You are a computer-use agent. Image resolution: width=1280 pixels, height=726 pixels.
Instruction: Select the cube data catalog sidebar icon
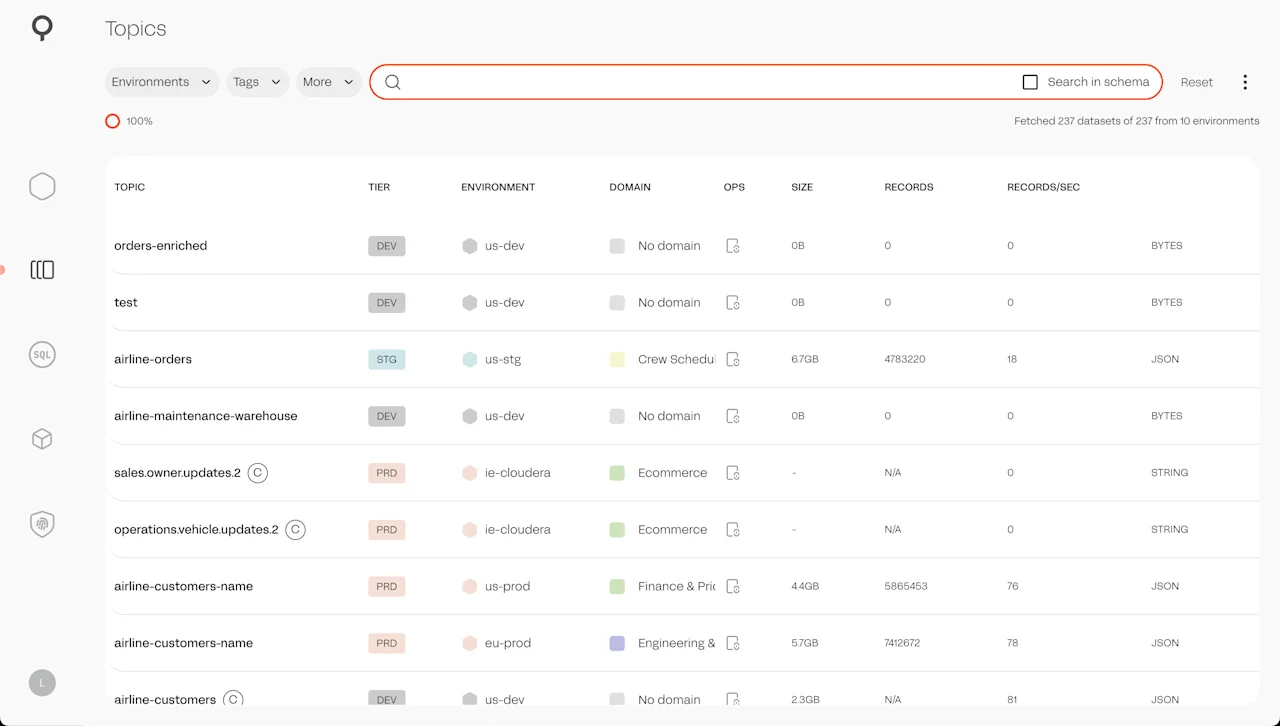pyautogui.click(x=42, y=439)
